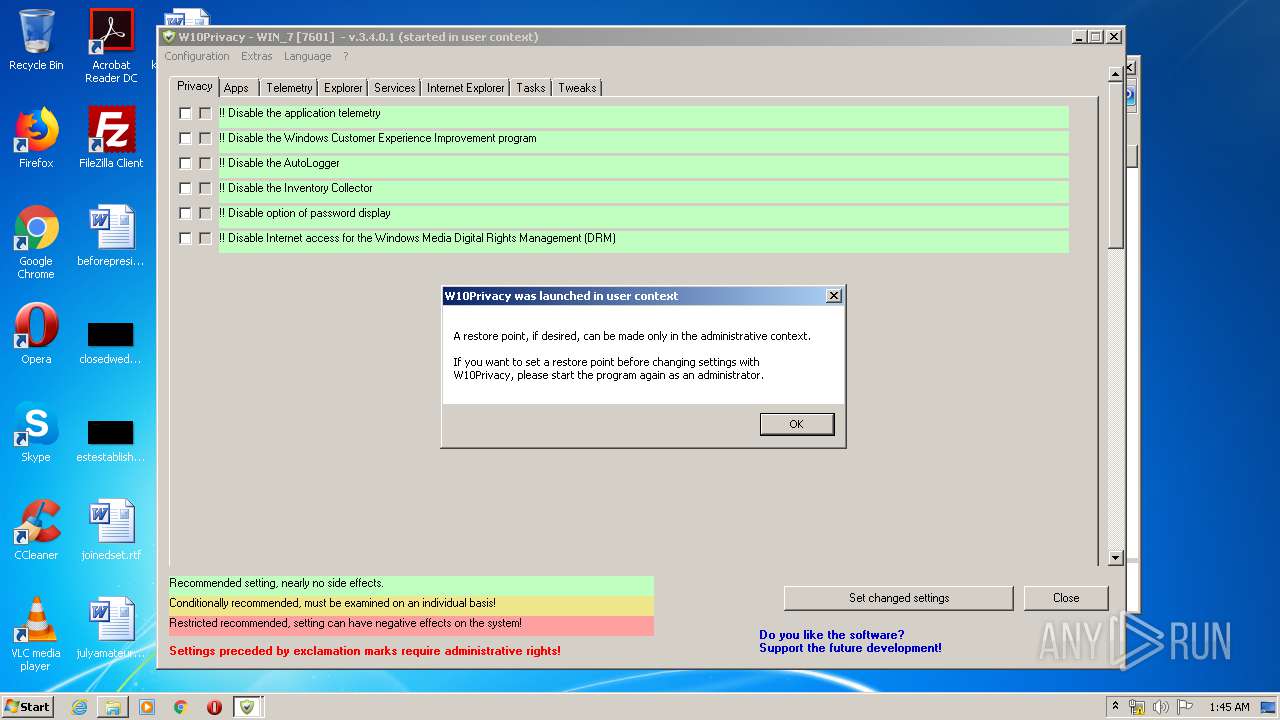Open the Language menu

click(307, 56)
